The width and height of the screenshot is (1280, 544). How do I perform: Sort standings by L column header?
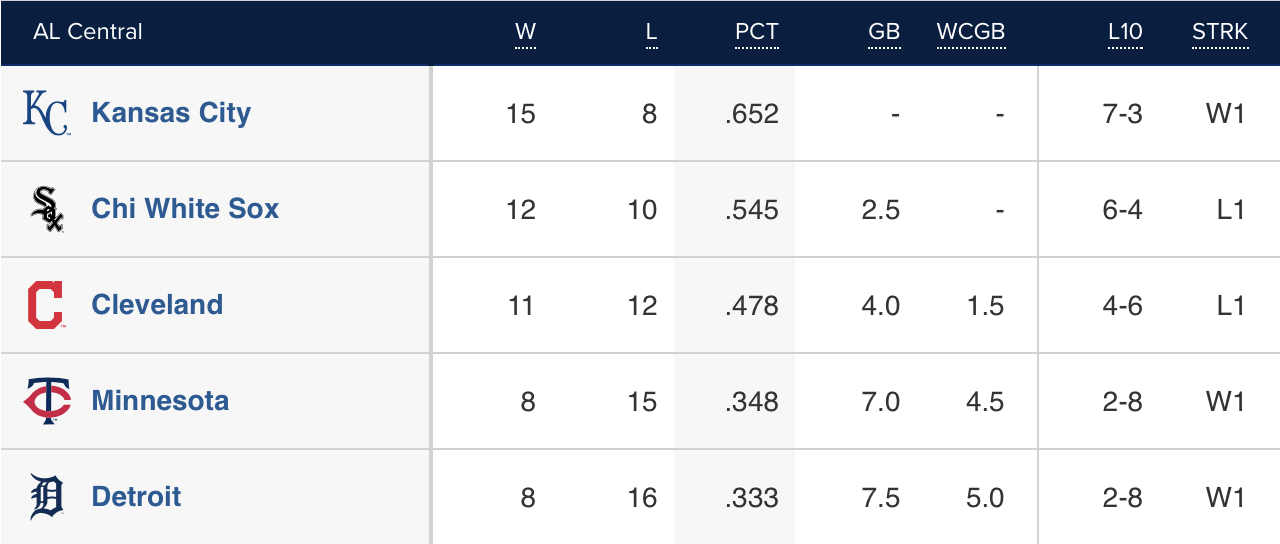click(x=651, y=32)
